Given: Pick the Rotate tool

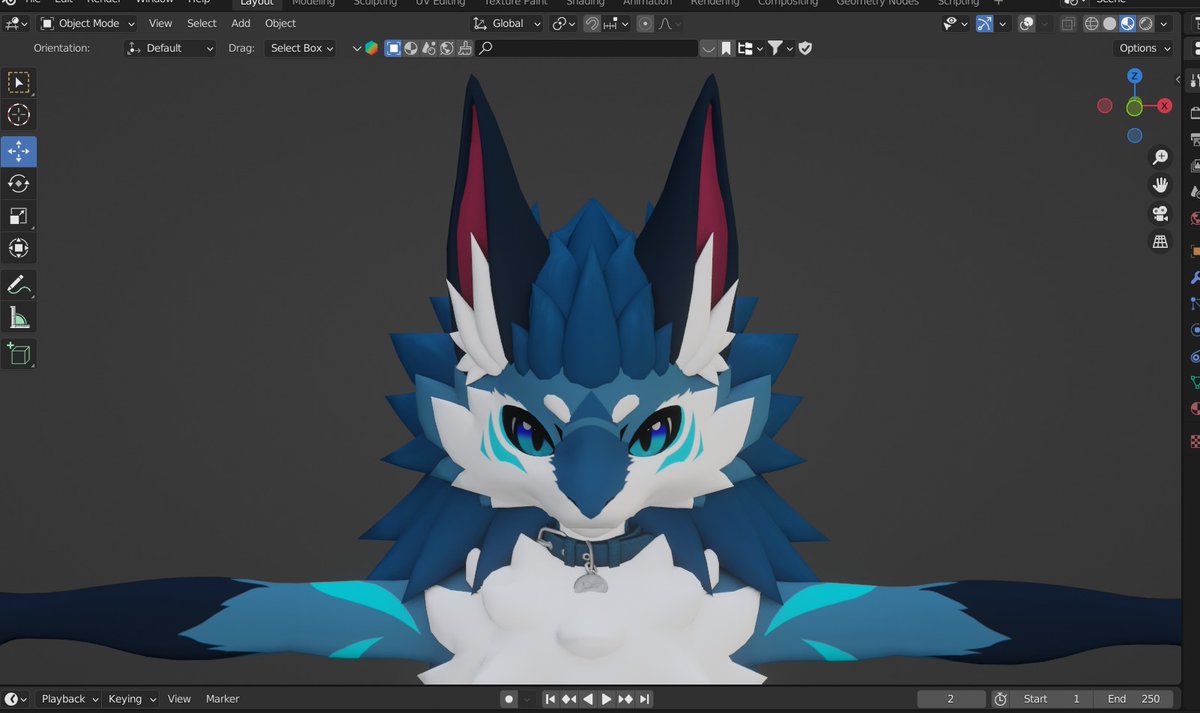Looking at the screenshot, I should [x=19, y=183].
